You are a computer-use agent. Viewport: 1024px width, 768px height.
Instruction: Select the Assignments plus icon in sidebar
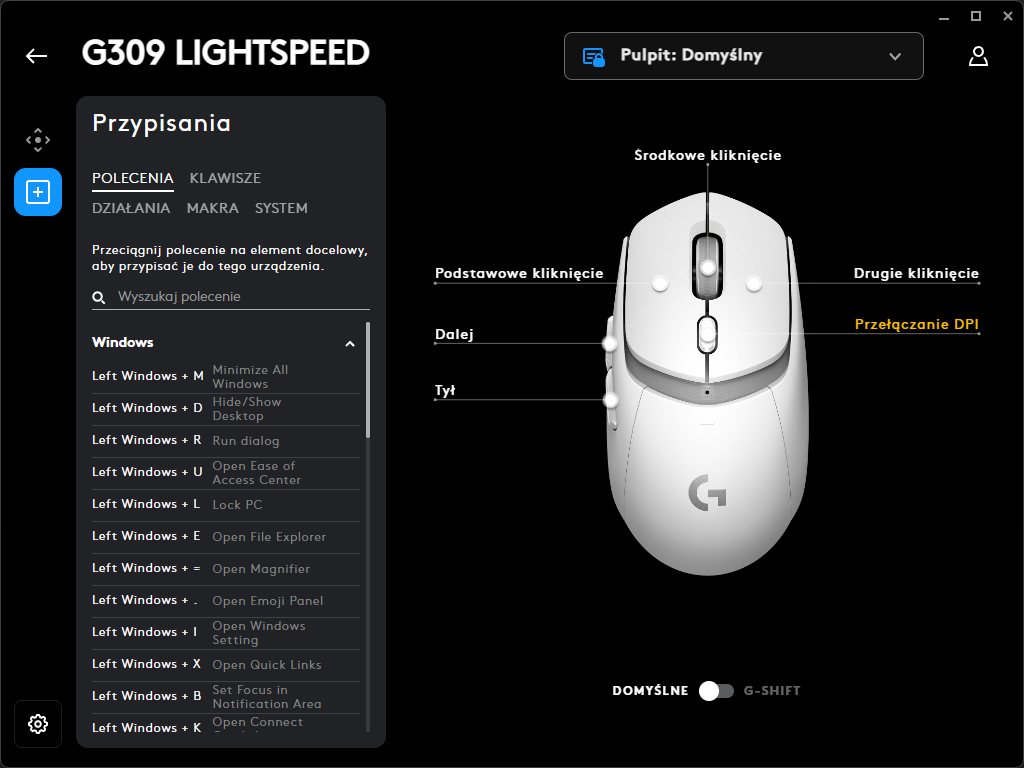click(x=38, y=192)
